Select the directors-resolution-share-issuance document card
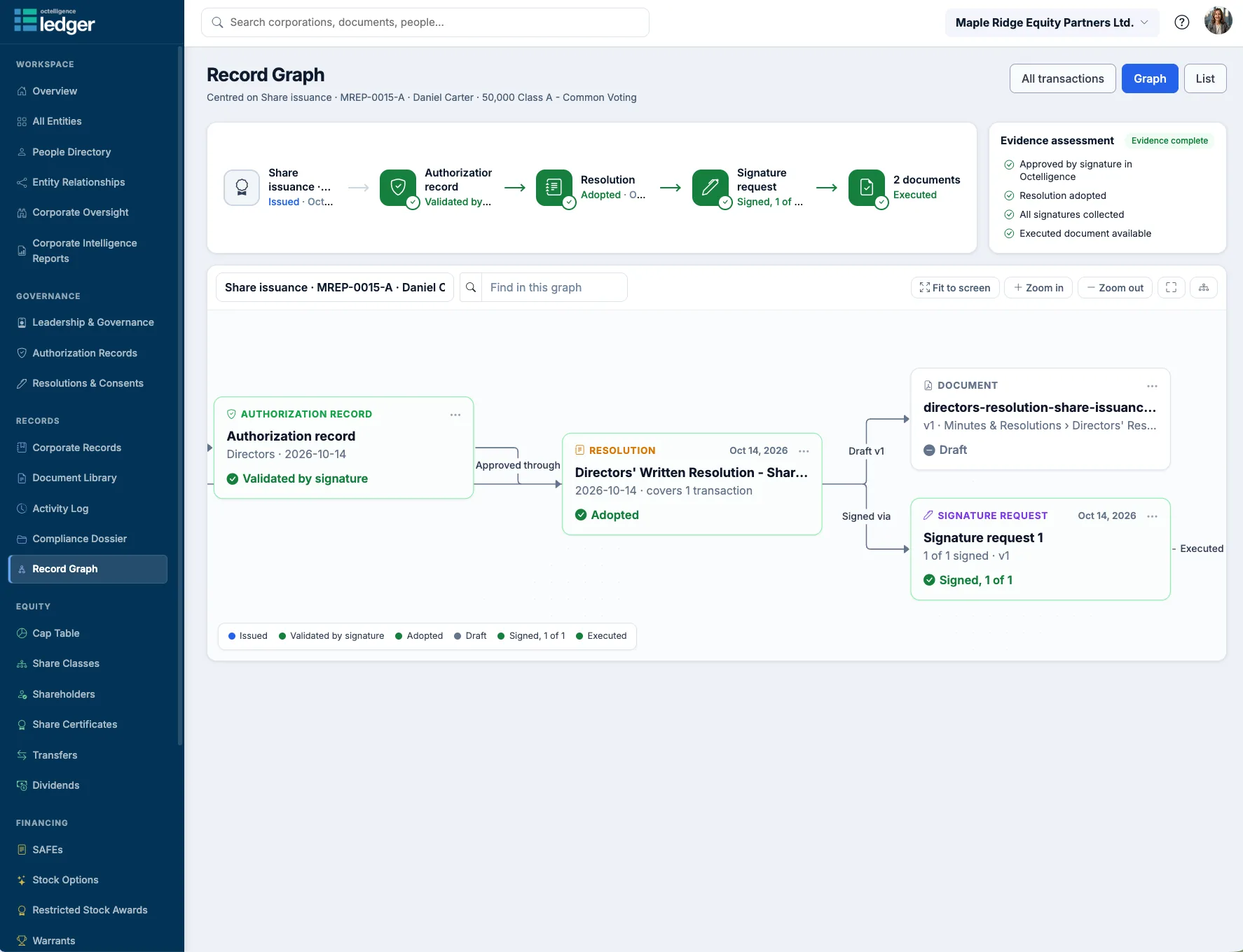1243x952 pixels. coord(1040,419)
